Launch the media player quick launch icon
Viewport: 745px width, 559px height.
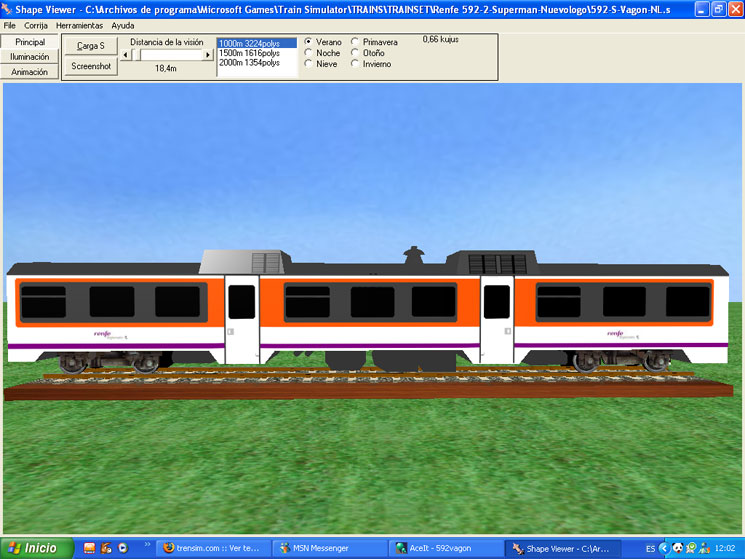point(123,548)
